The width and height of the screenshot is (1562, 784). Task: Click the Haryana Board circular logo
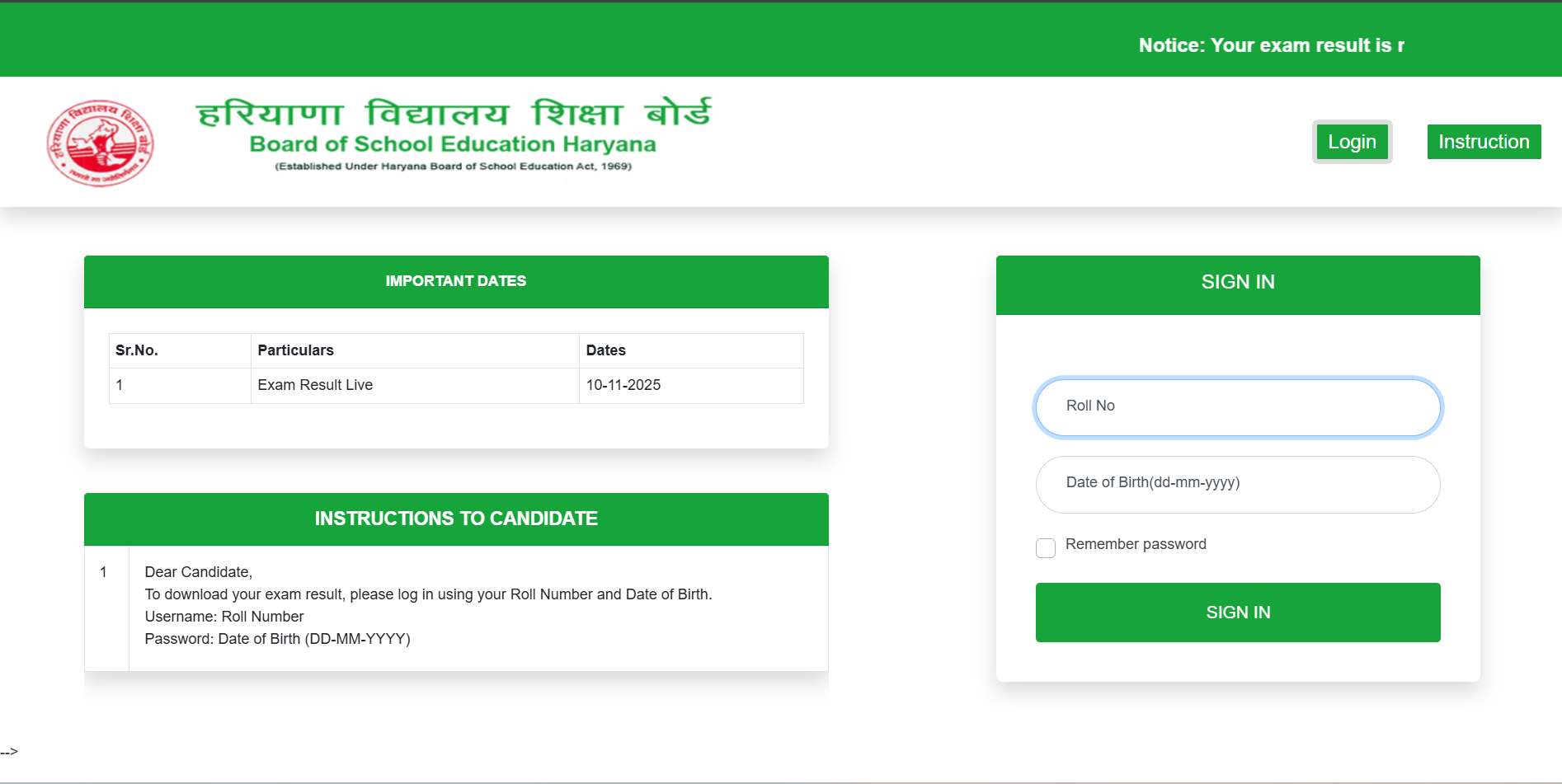100,143
